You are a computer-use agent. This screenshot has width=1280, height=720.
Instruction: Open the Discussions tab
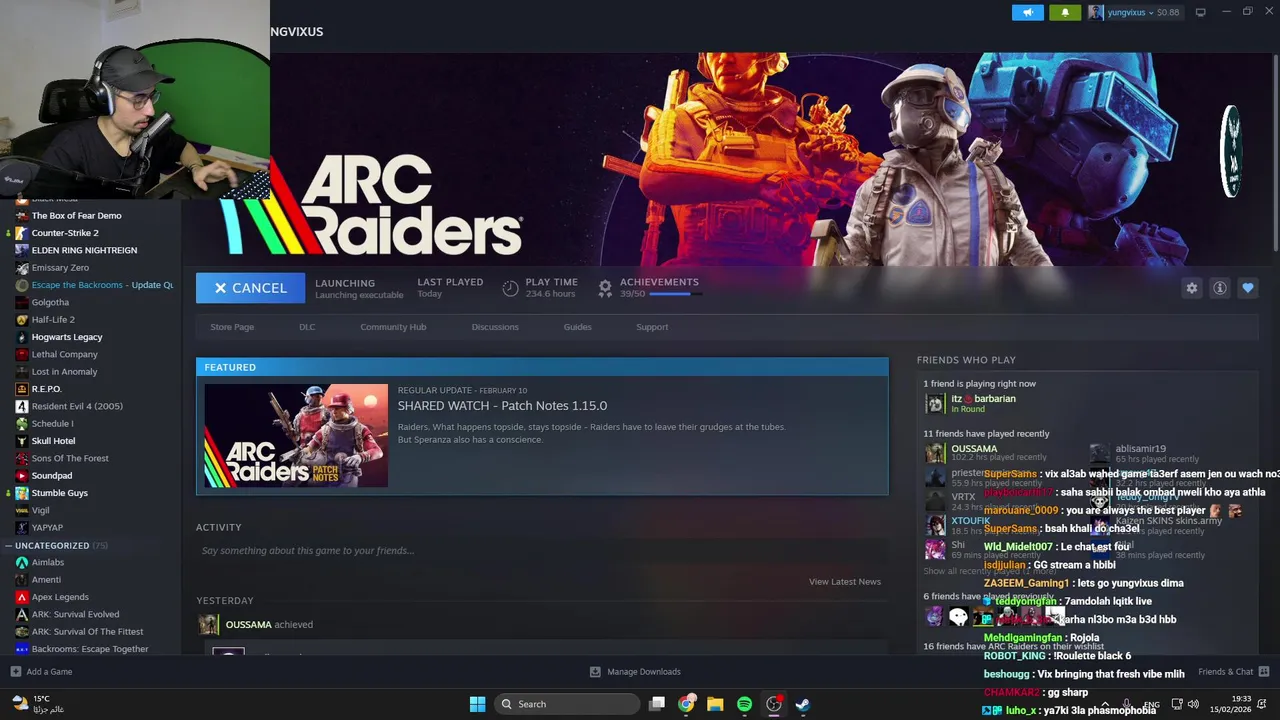(x=495, y=327)
